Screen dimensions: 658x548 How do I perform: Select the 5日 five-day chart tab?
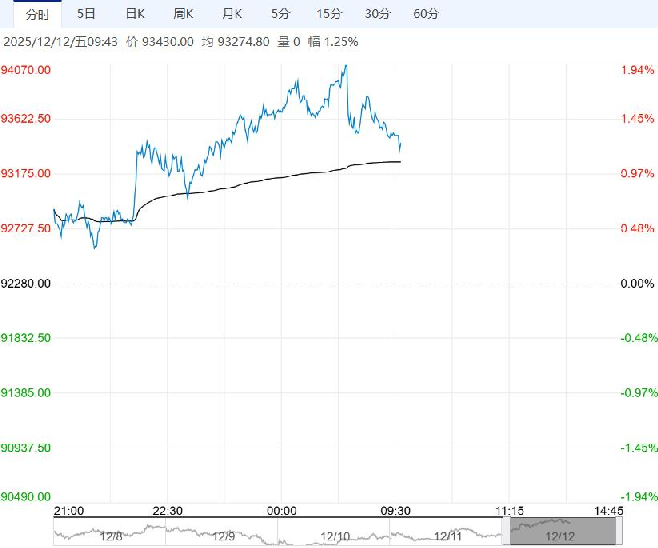[x=87, y=14]
